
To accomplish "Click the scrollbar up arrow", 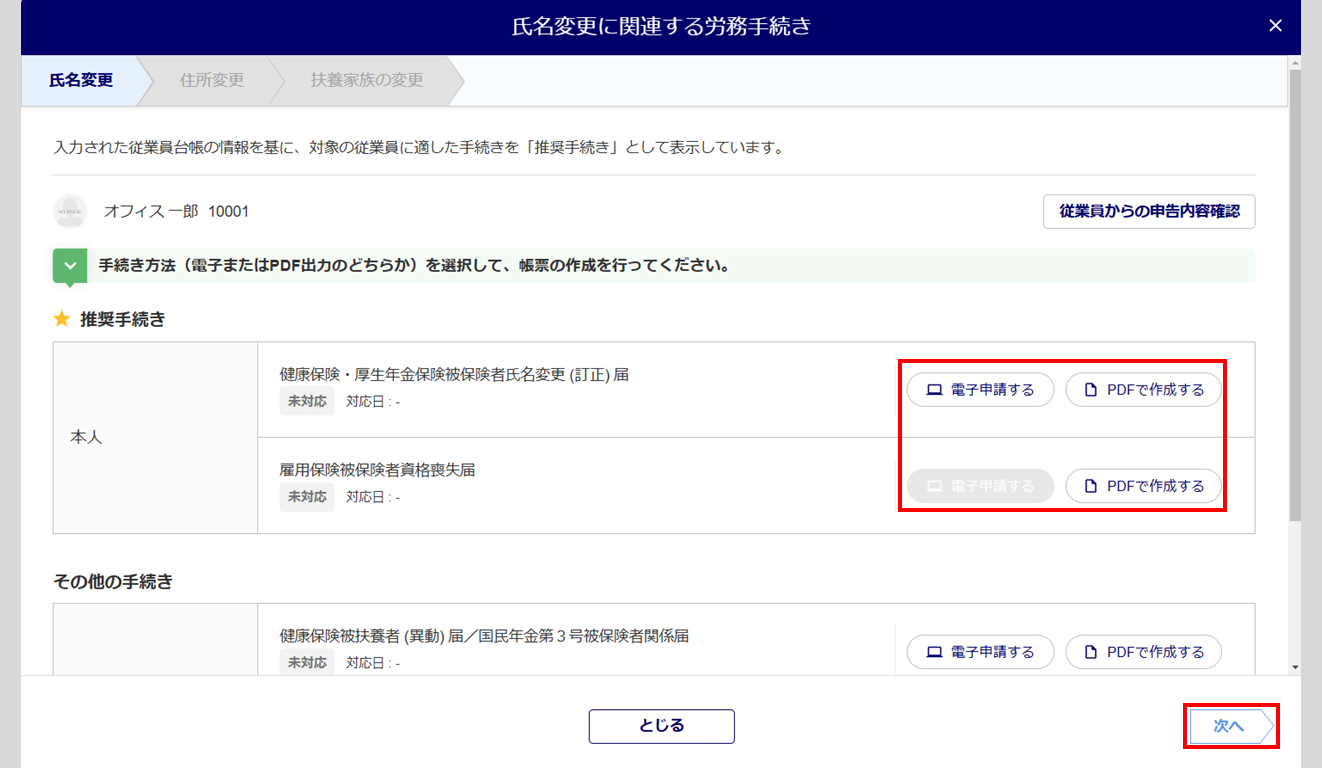I will point(1295,63).
